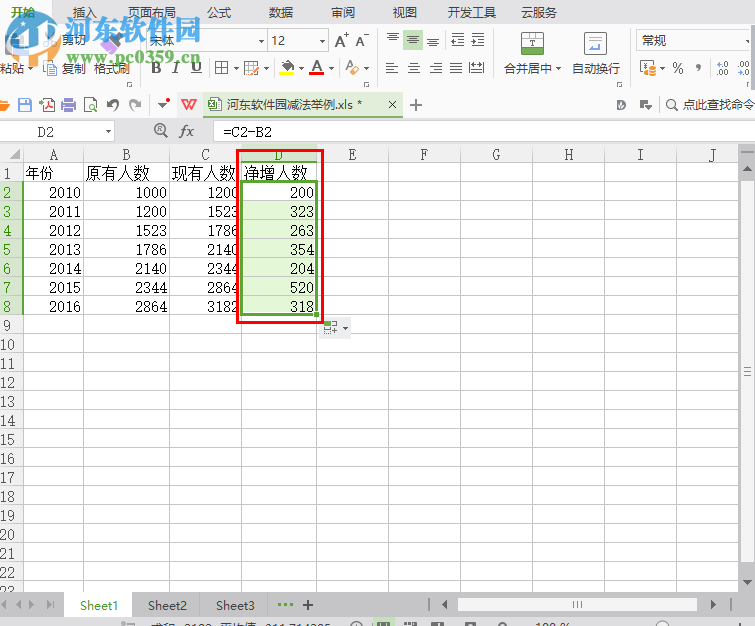Open the 公式 ribbon tab
The width and height of the screenshot is (755, 626).
219,12
